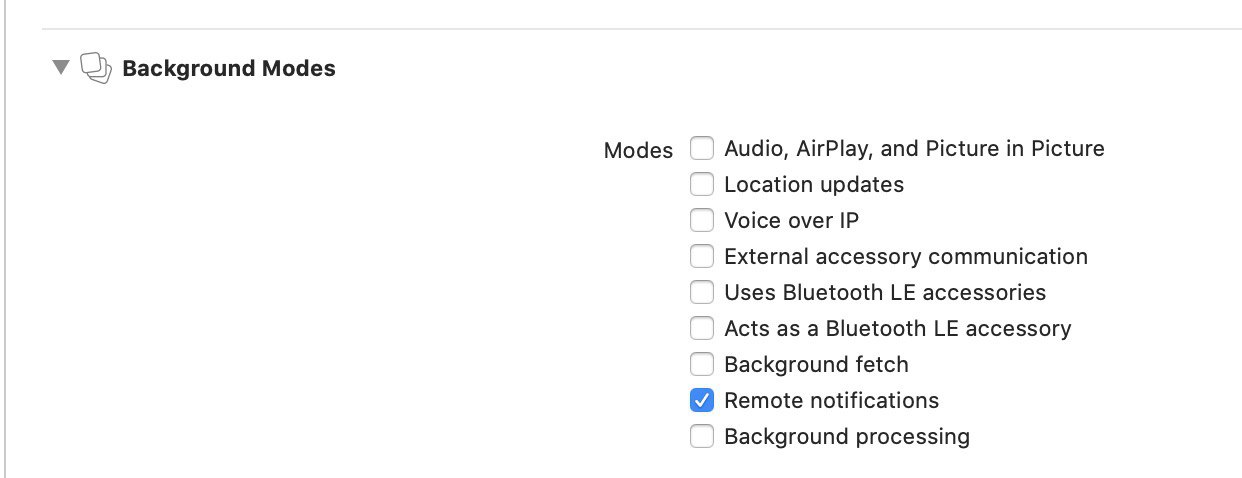Click the "Voice over IP" label text
This screenshot has width=1242, height=478.
point(792,221)
